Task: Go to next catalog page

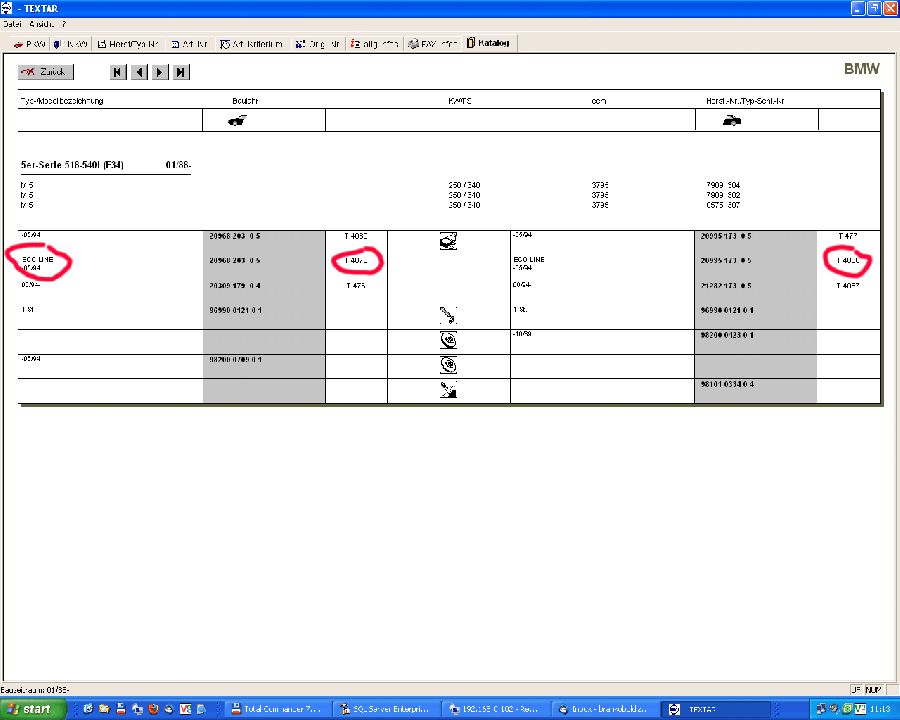Action: (x=160, y=72)
